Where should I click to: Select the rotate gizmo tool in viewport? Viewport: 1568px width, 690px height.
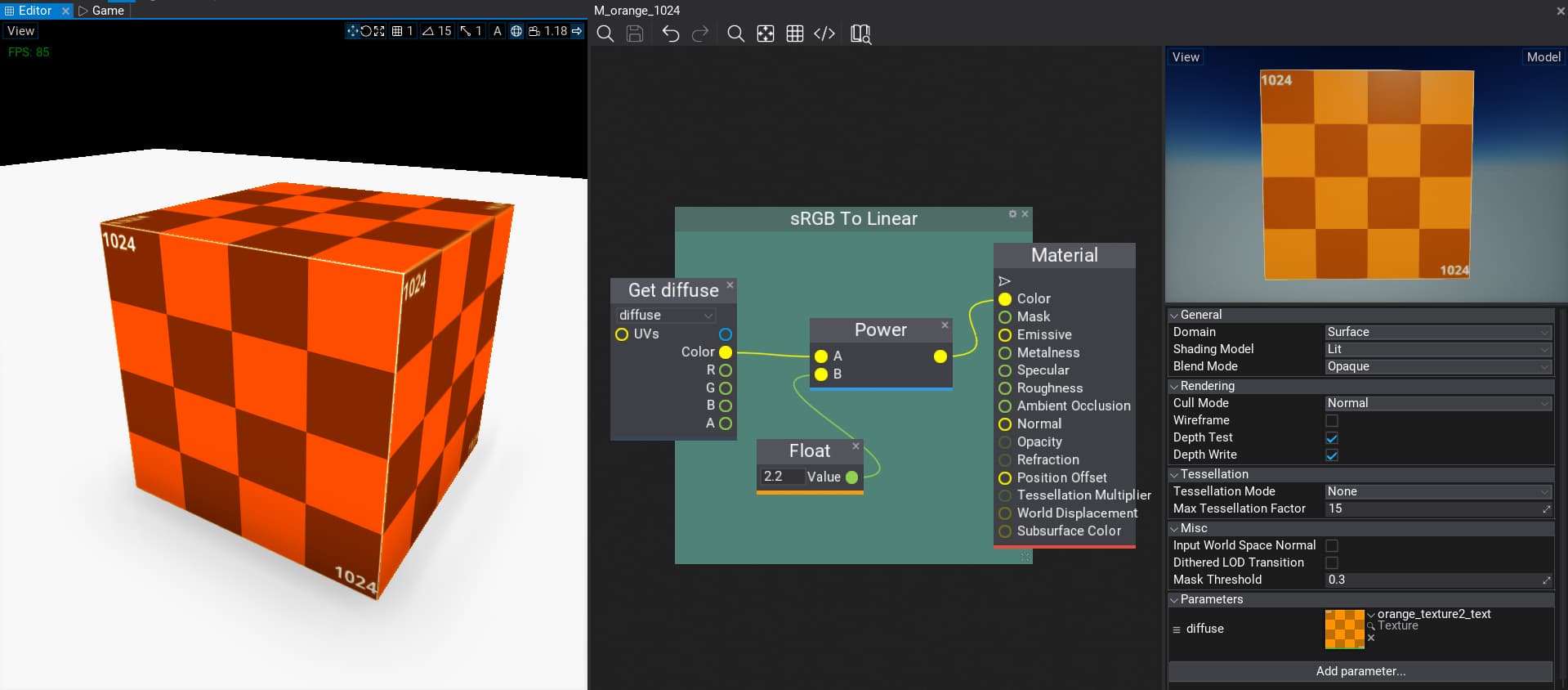tap(366, 31)
